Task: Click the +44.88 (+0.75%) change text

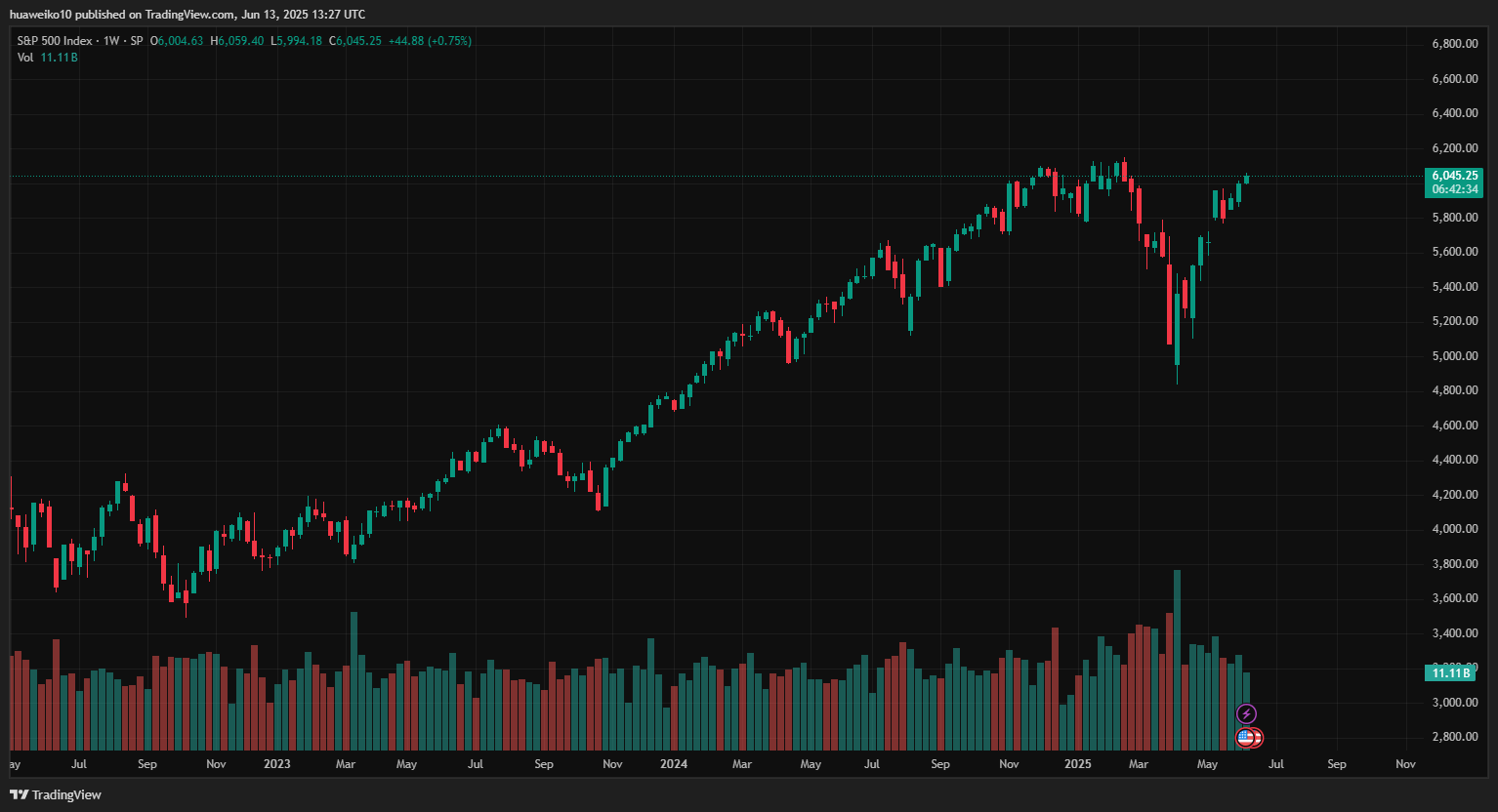Action: (430, 41)
